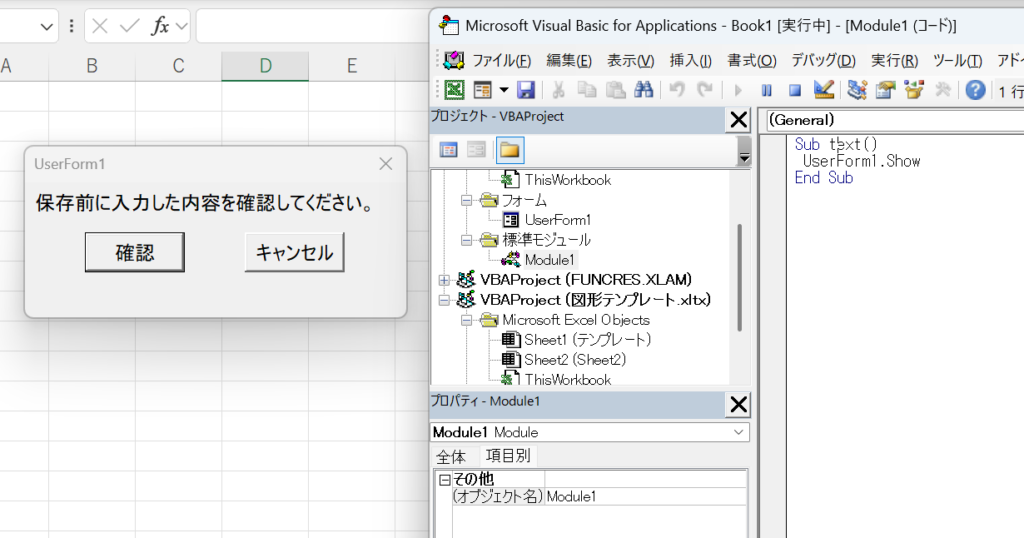Close the Project - VBAProject pane
This screenshot has width=1024, height=538.
739,120
